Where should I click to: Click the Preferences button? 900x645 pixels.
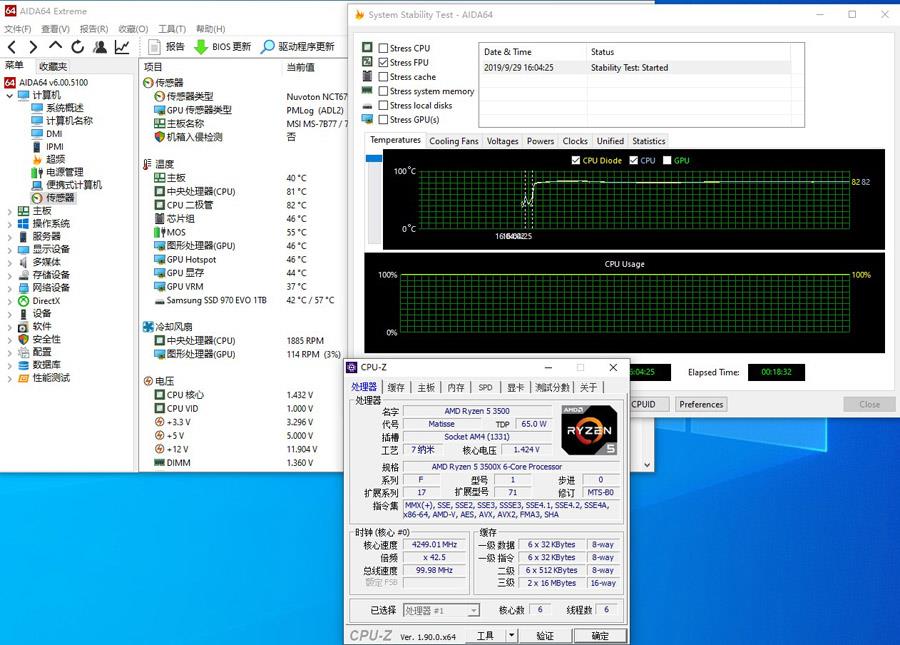click(x=701, y=404)
